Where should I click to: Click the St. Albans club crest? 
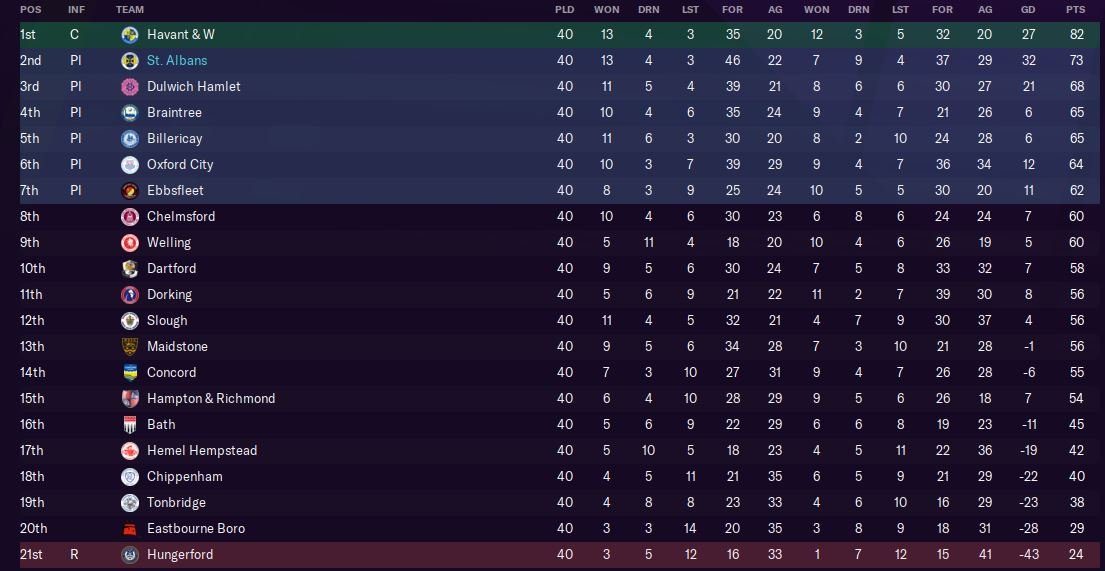pyautogui.click(x=130, y=61)
